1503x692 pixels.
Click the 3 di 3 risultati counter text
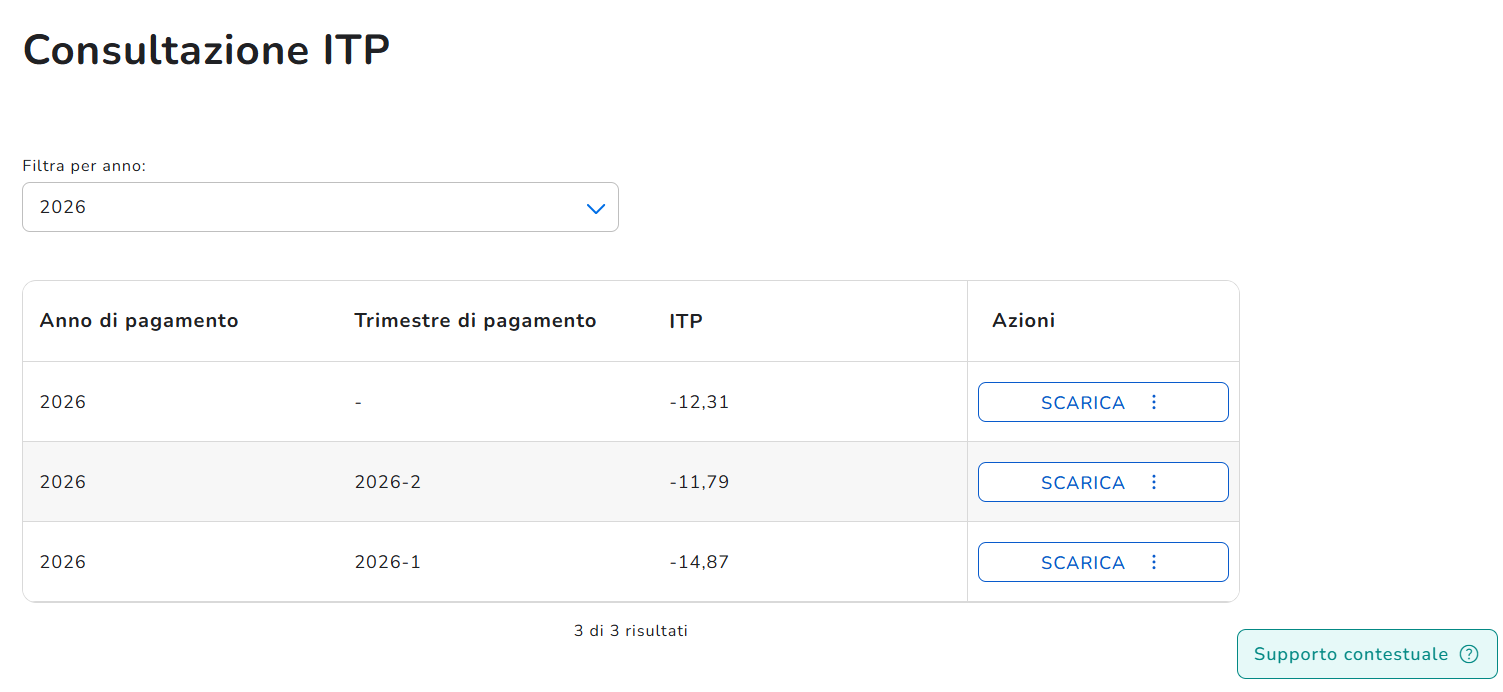[x=631, y=631]
